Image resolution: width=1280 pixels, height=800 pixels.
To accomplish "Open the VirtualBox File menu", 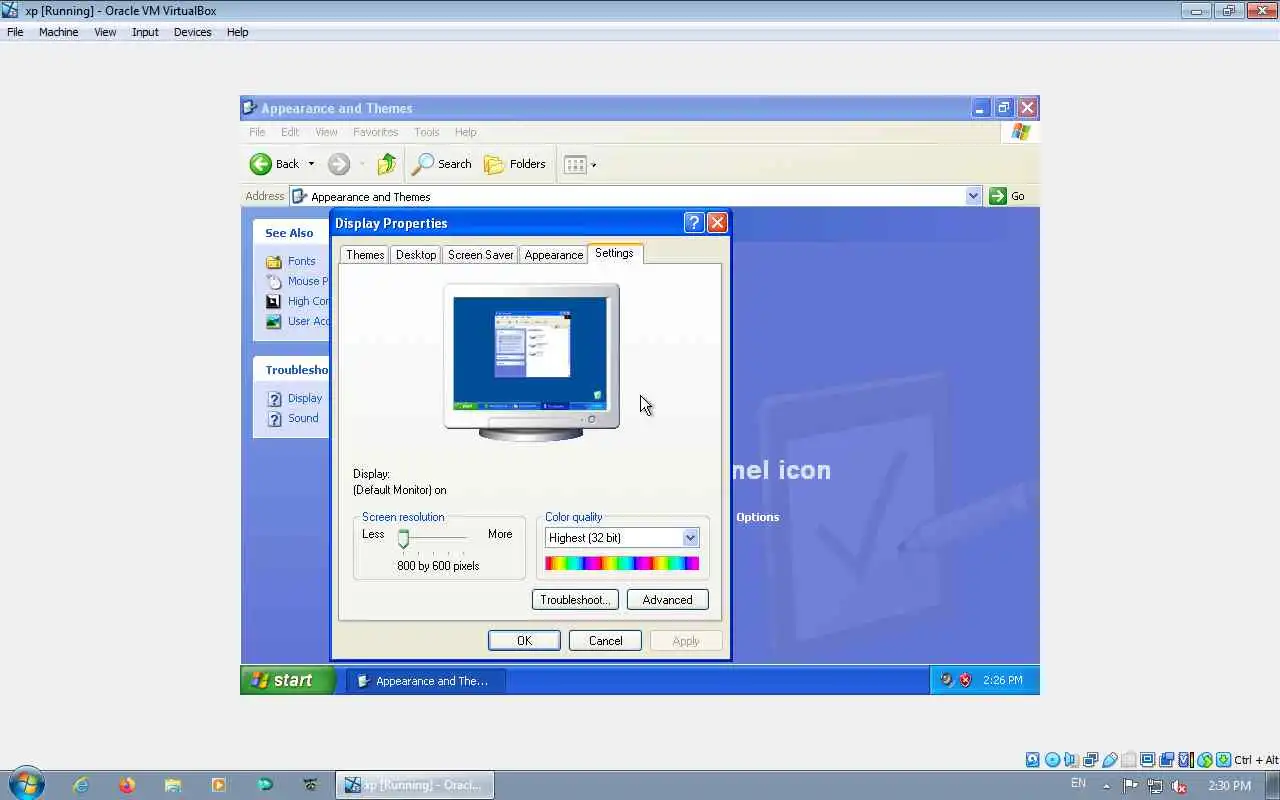I will [x=15, y=32].
